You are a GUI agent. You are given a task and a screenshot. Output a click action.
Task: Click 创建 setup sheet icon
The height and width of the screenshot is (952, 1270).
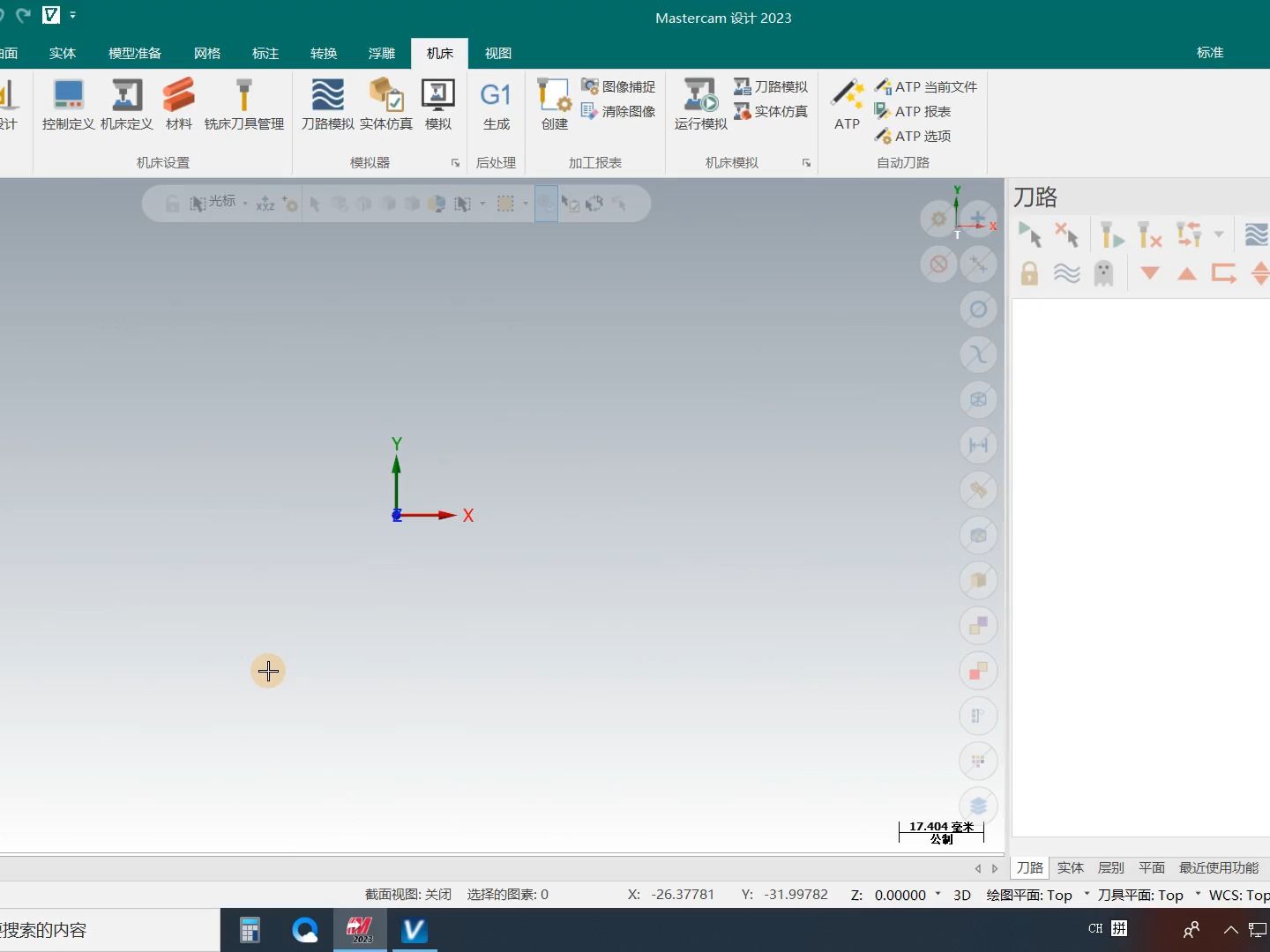[x=555, y=105]
